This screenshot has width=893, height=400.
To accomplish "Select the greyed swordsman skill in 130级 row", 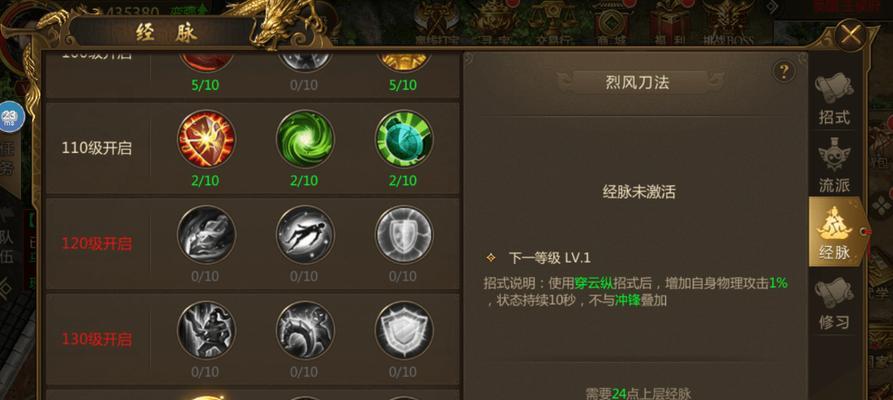I will pyautogui.click(x=206, y=330).
